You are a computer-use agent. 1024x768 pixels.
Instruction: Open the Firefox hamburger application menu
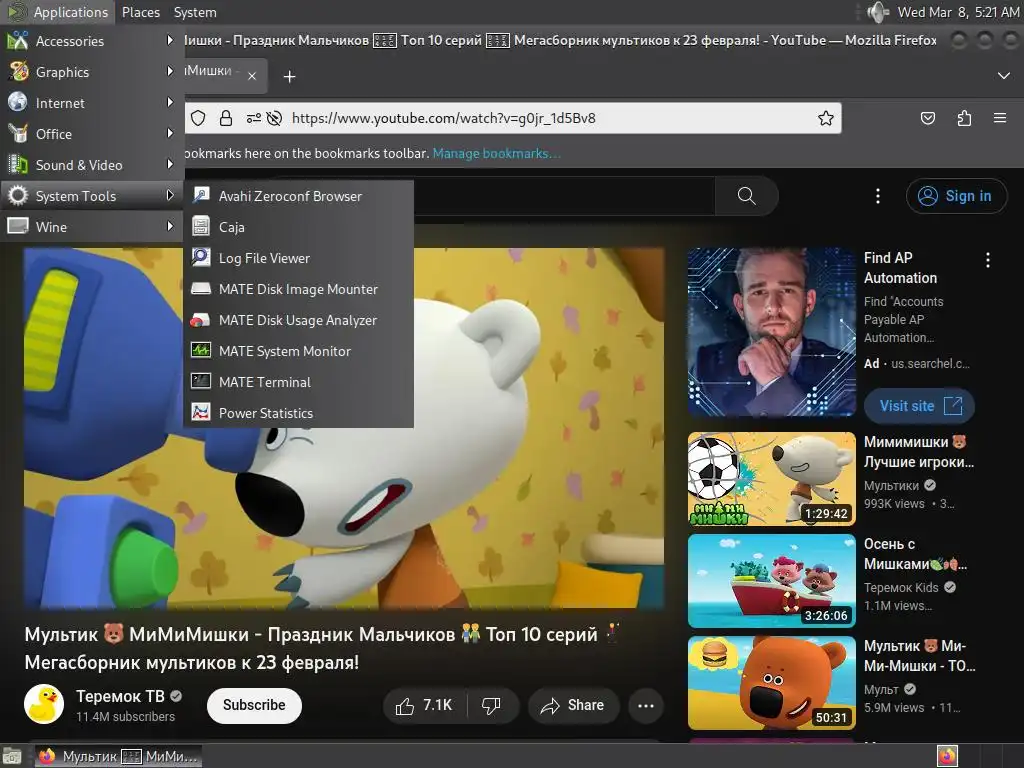1000,118
